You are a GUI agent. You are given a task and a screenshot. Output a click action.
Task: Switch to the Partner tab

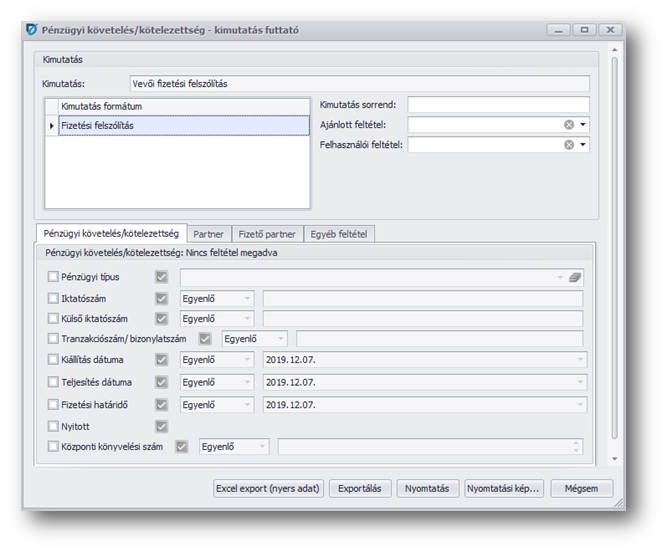(208, 234)
